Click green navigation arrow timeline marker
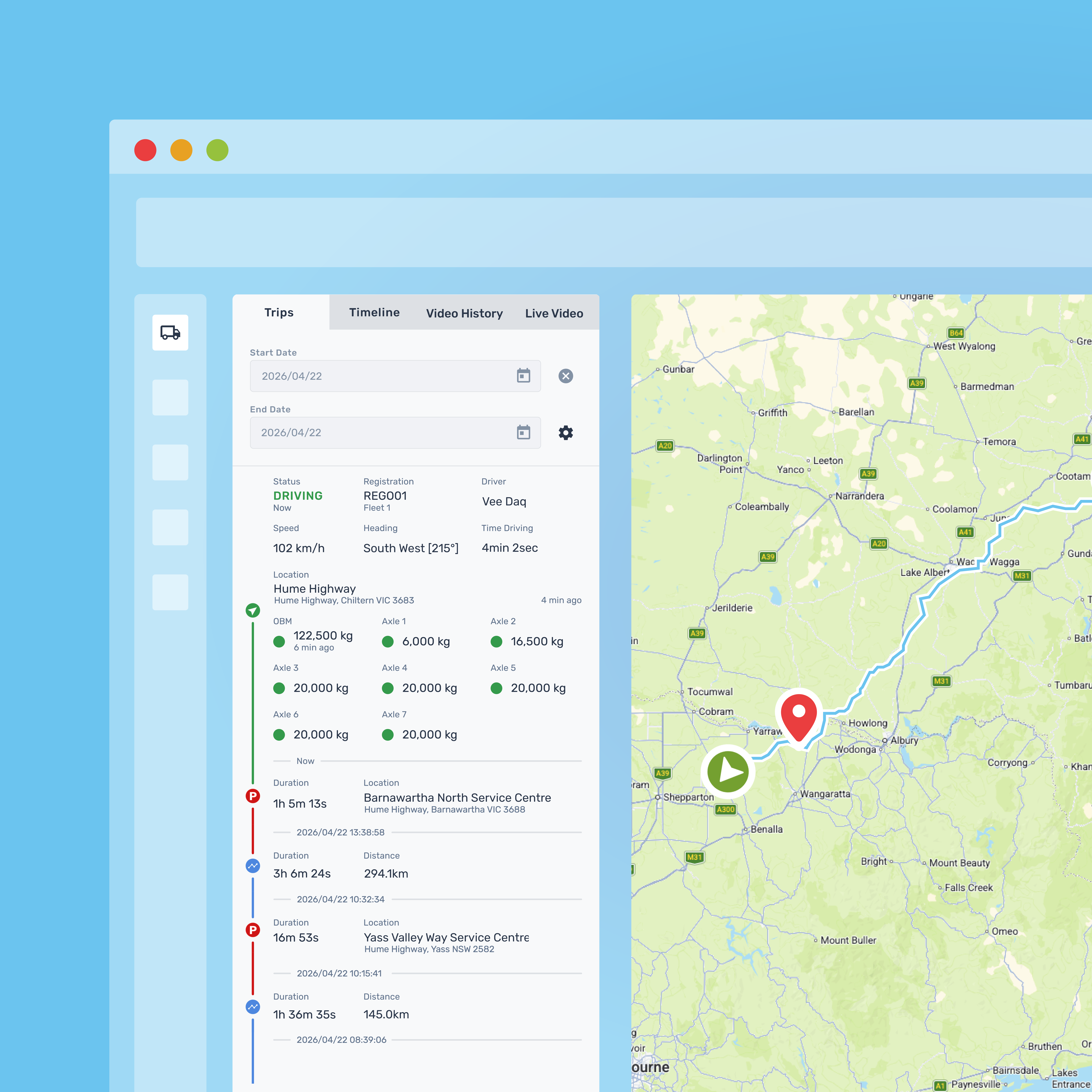Screen dimensions: 1092x1092 tap(253, 610)
